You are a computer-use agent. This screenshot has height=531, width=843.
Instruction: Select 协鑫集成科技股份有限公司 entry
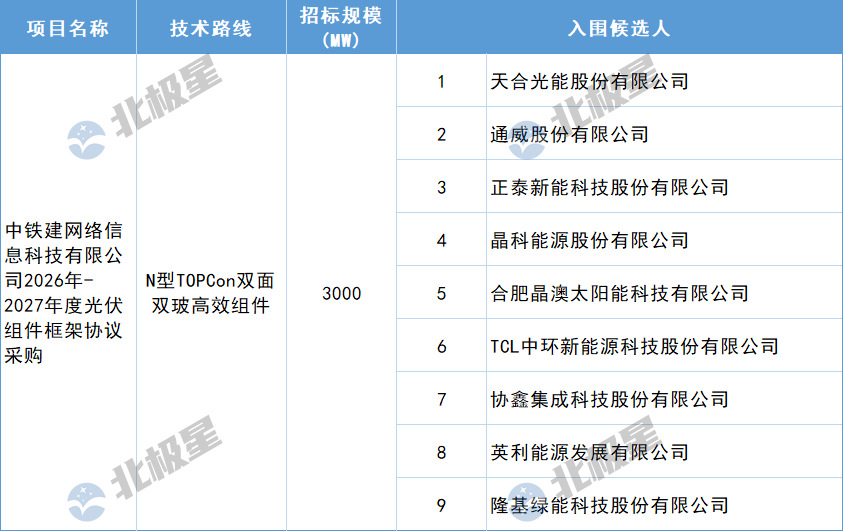tap(609, 399)
